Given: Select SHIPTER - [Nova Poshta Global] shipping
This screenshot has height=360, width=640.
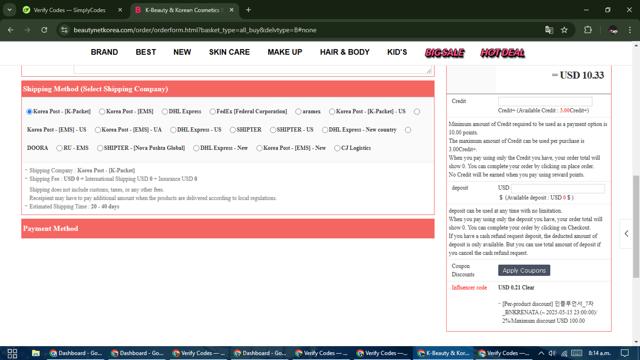Looking at the screenshot, I should [100, 148].
